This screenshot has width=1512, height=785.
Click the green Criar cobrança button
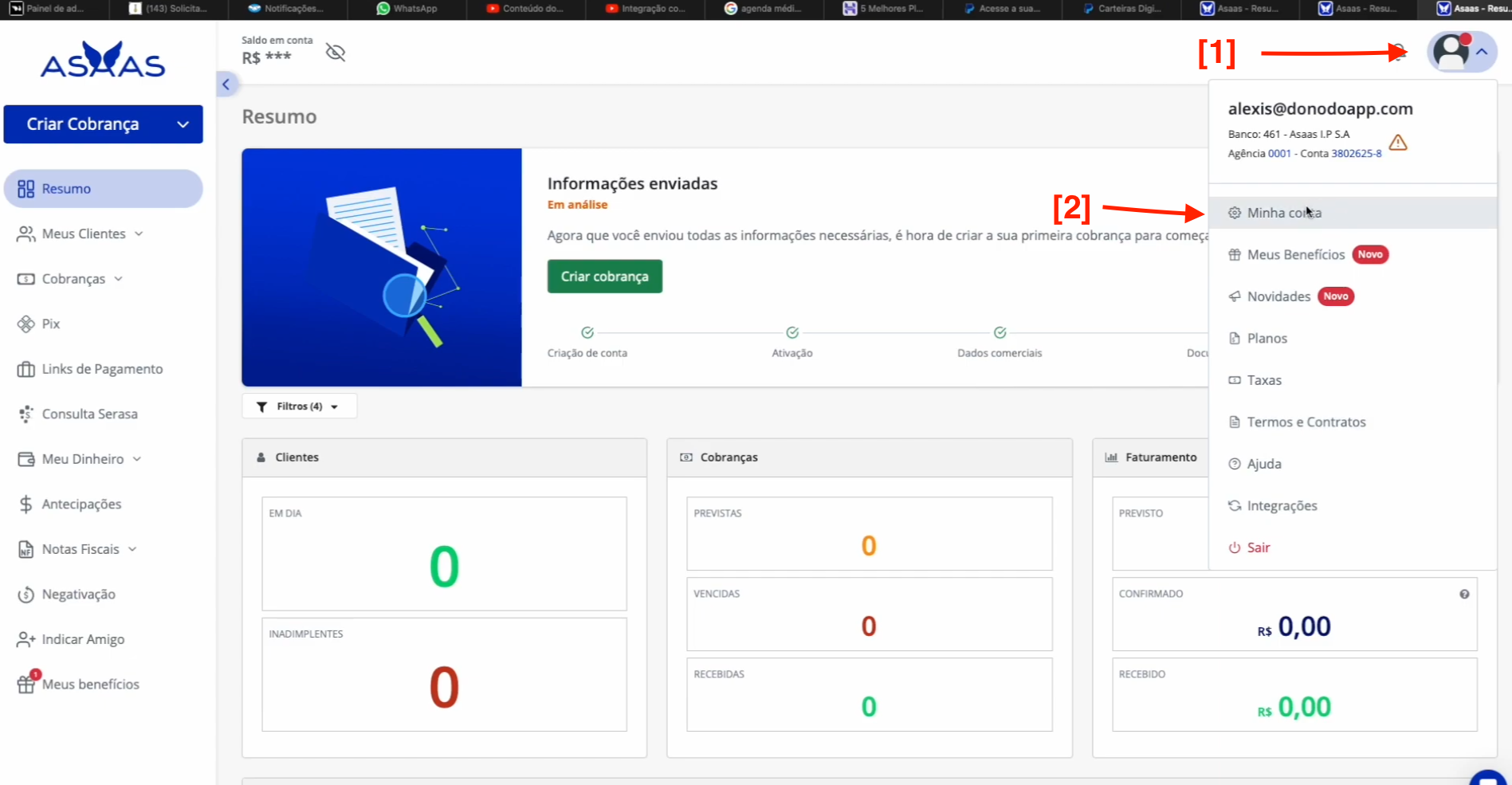pyautogui.click(x=604, y=277)
